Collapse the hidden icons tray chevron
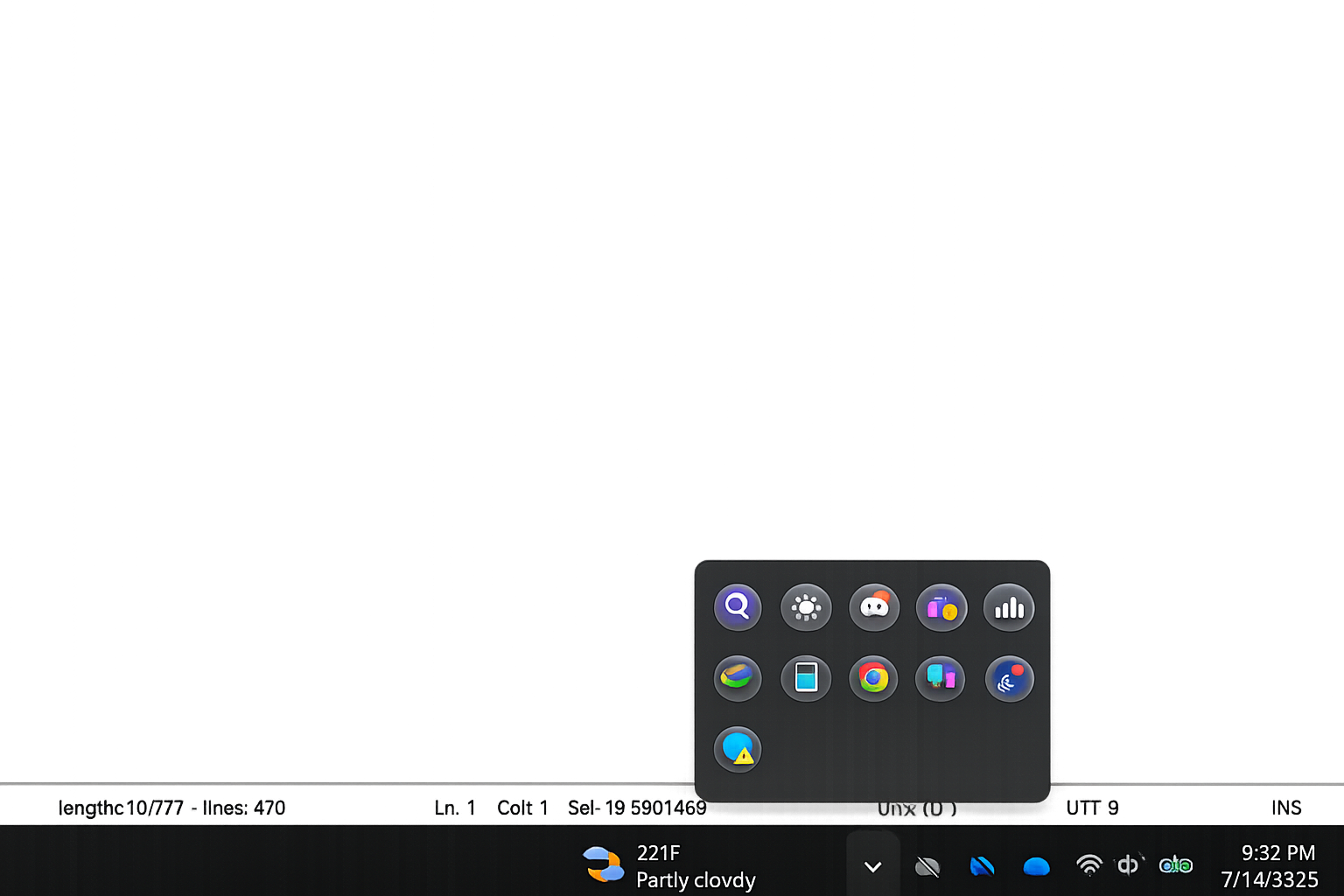Image resolution: width=1344 pixels, height=896 pixels. point(872,866)
